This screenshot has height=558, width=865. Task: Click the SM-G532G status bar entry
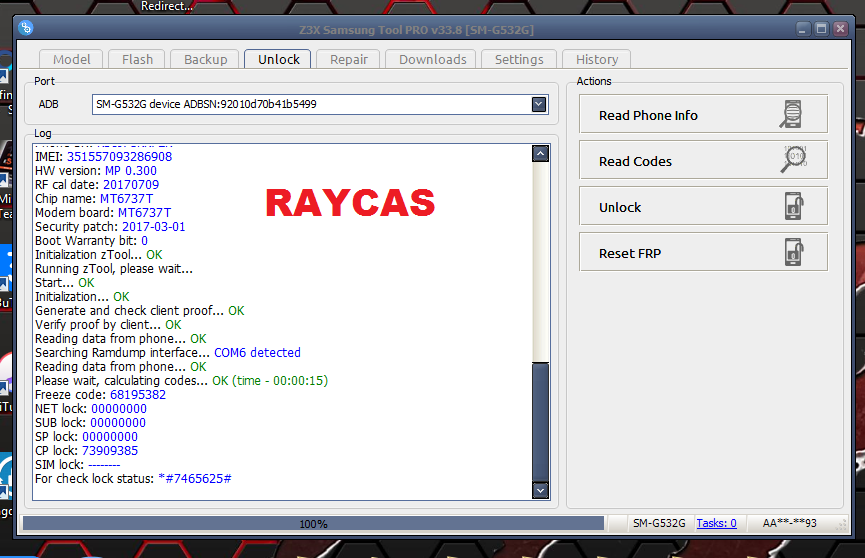659,523
